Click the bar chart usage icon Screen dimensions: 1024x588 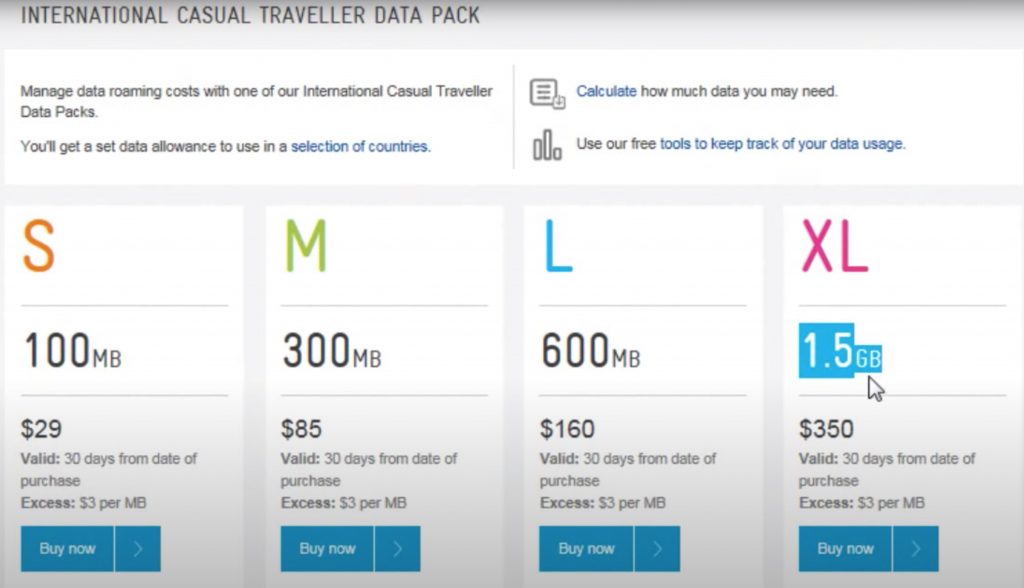click(x=547, y=146)
